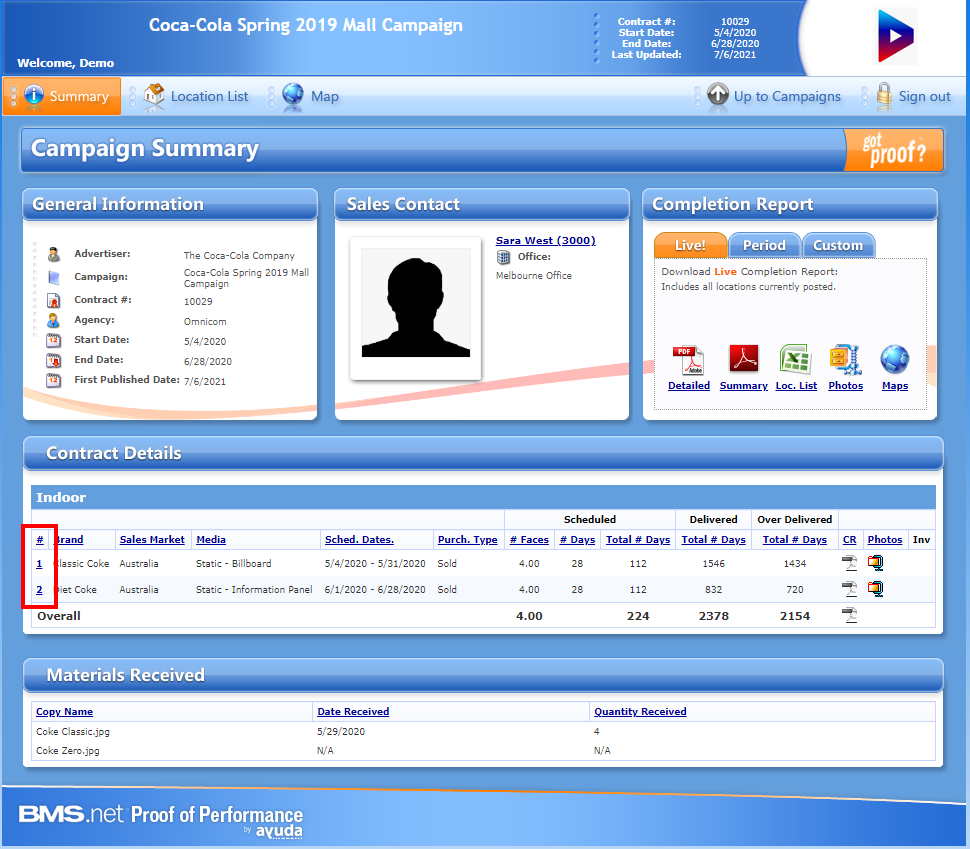This screenshot has width=970, height=849.
Task: Click the Contract # document icon
Action: [x=54, y=300]
